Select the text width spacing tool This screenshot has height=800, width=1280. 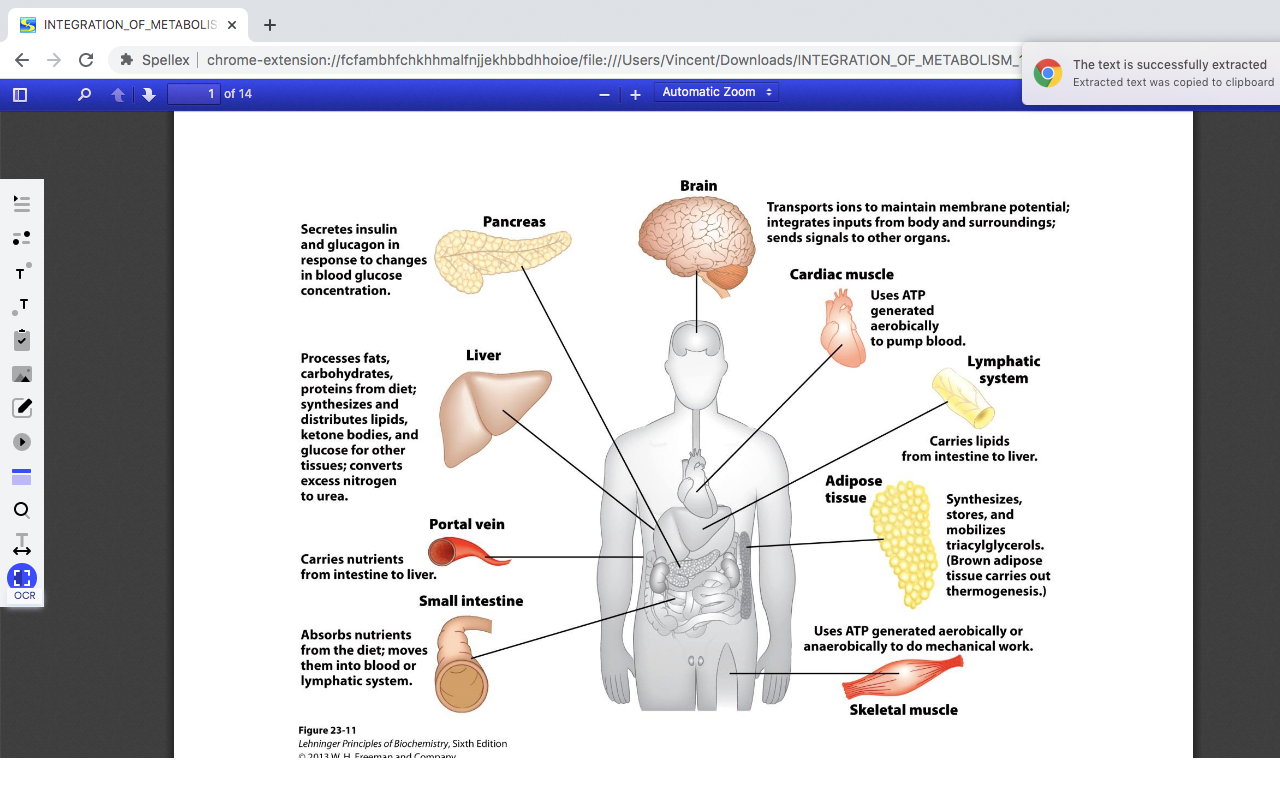point(22,545)
